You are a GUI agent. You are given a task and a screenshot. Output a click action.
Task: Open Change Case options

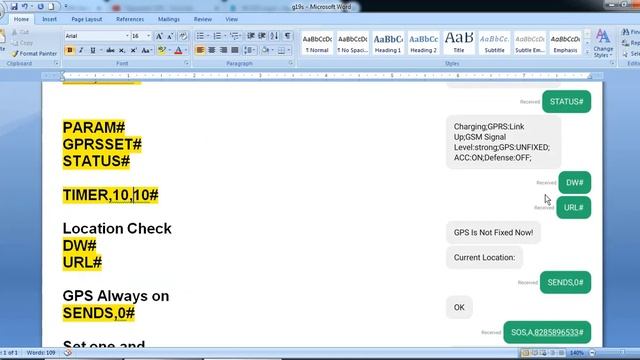146,50
